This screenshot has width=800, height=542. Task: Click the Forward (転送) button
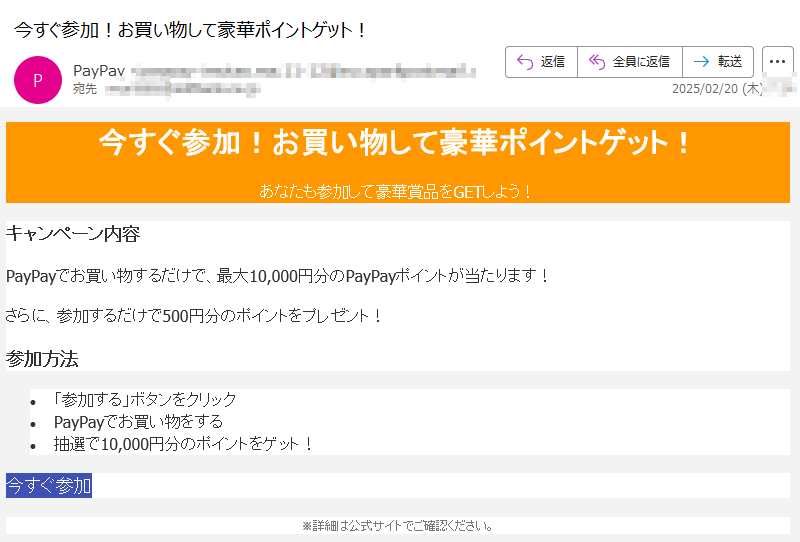click(718, 62)
